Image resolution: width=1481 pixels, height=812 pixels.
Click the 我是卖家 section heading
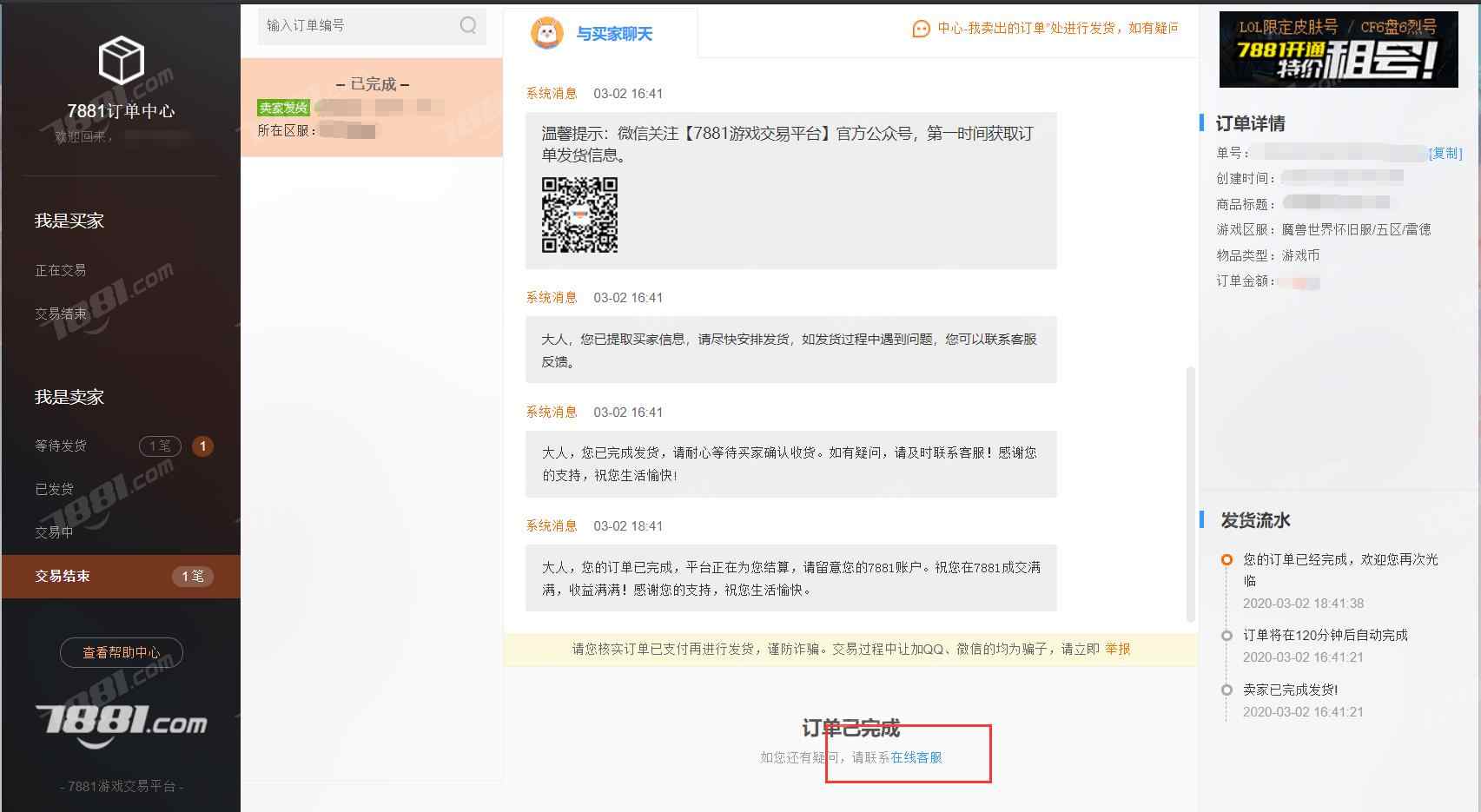(69, 397)
